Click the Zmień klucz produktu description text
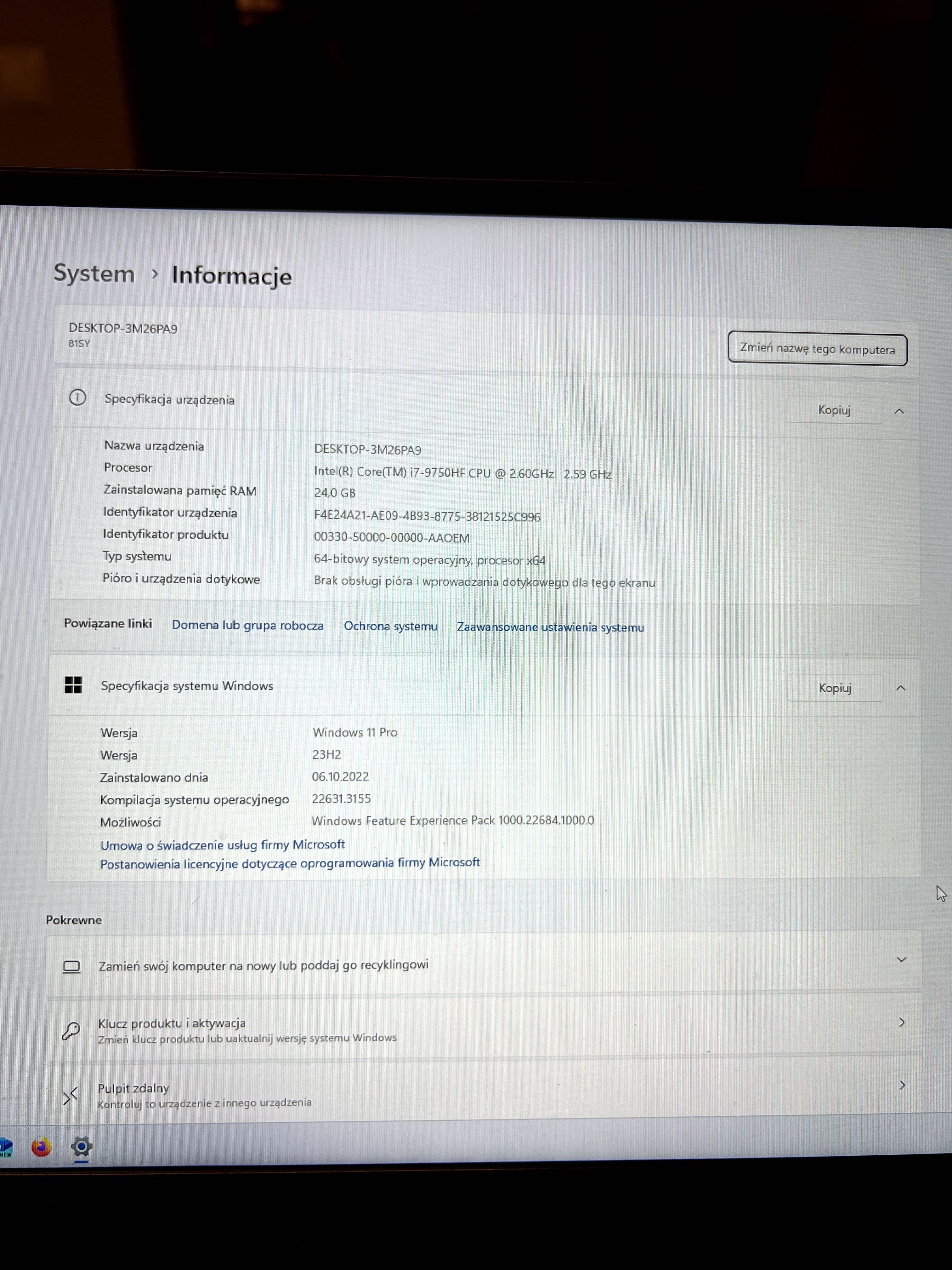Screen dimensions: 952x1270 click(x=247, y=1038)
